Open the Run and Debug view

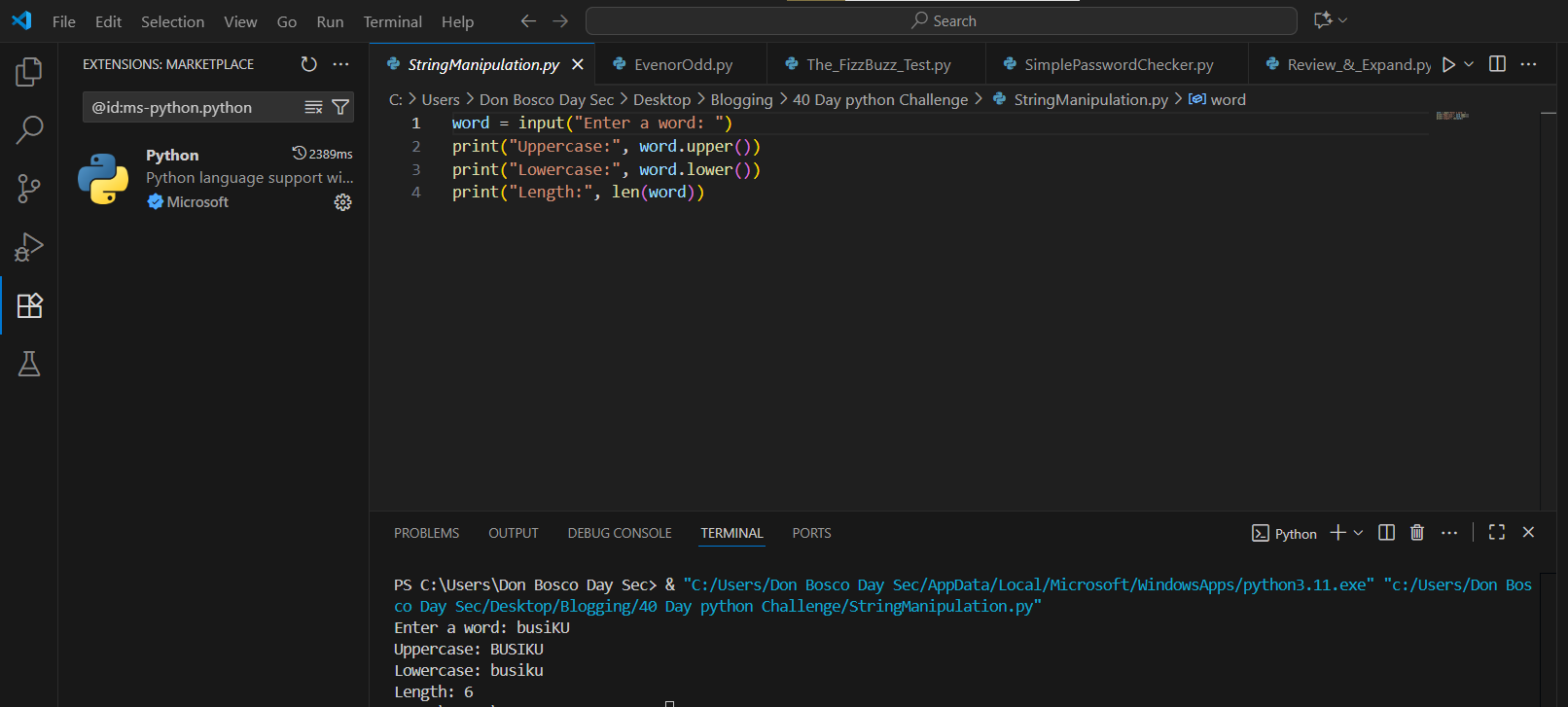[x=29, y=247]
